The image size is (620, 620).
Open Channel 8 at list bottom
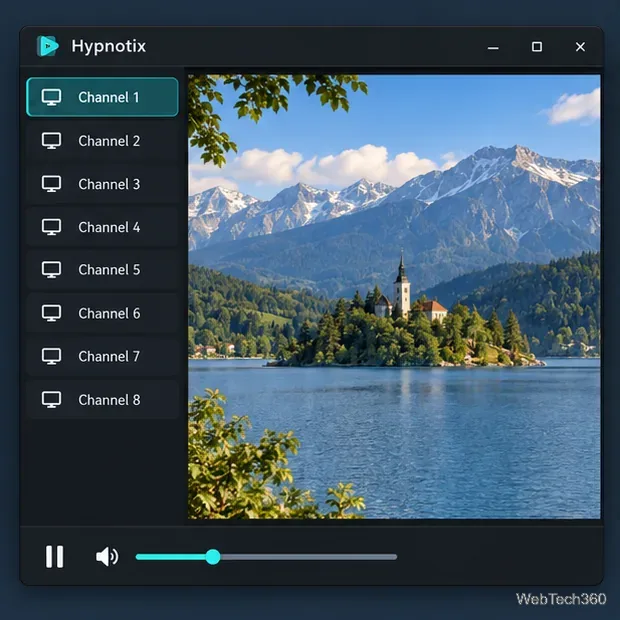coord(102,400)
